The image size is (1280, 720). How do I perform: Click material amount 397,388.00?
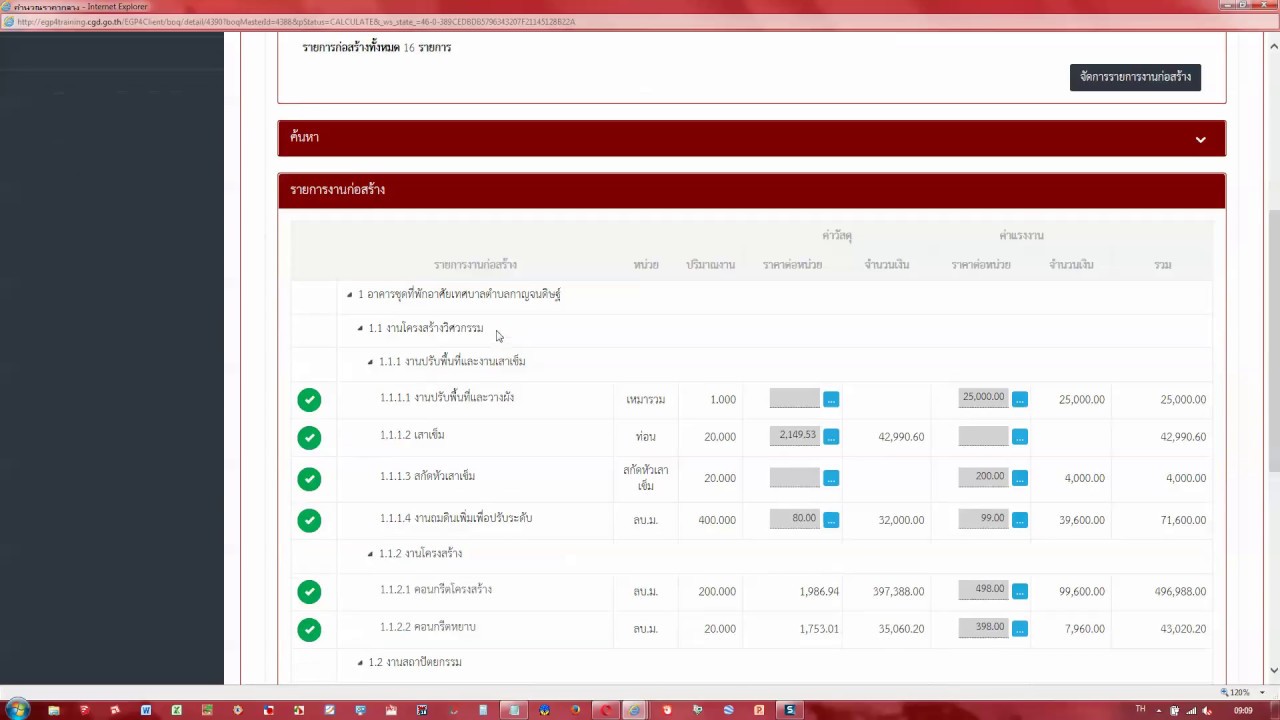898,592
